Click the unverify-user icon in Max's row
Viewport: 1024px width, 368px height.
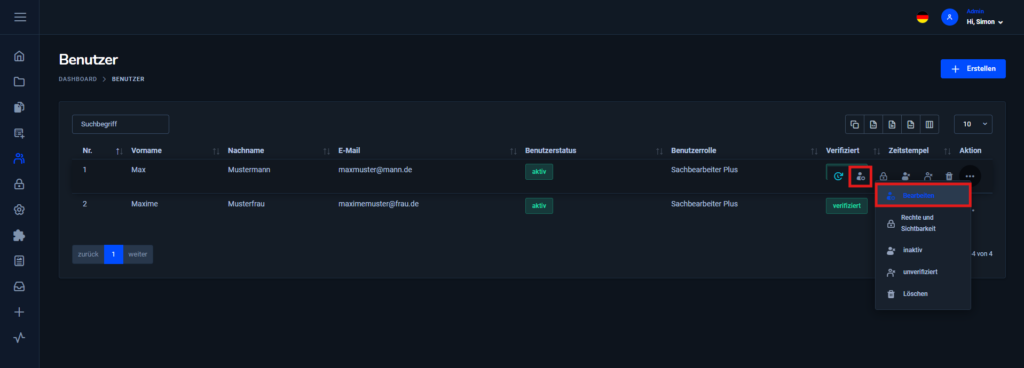[927, 176]
